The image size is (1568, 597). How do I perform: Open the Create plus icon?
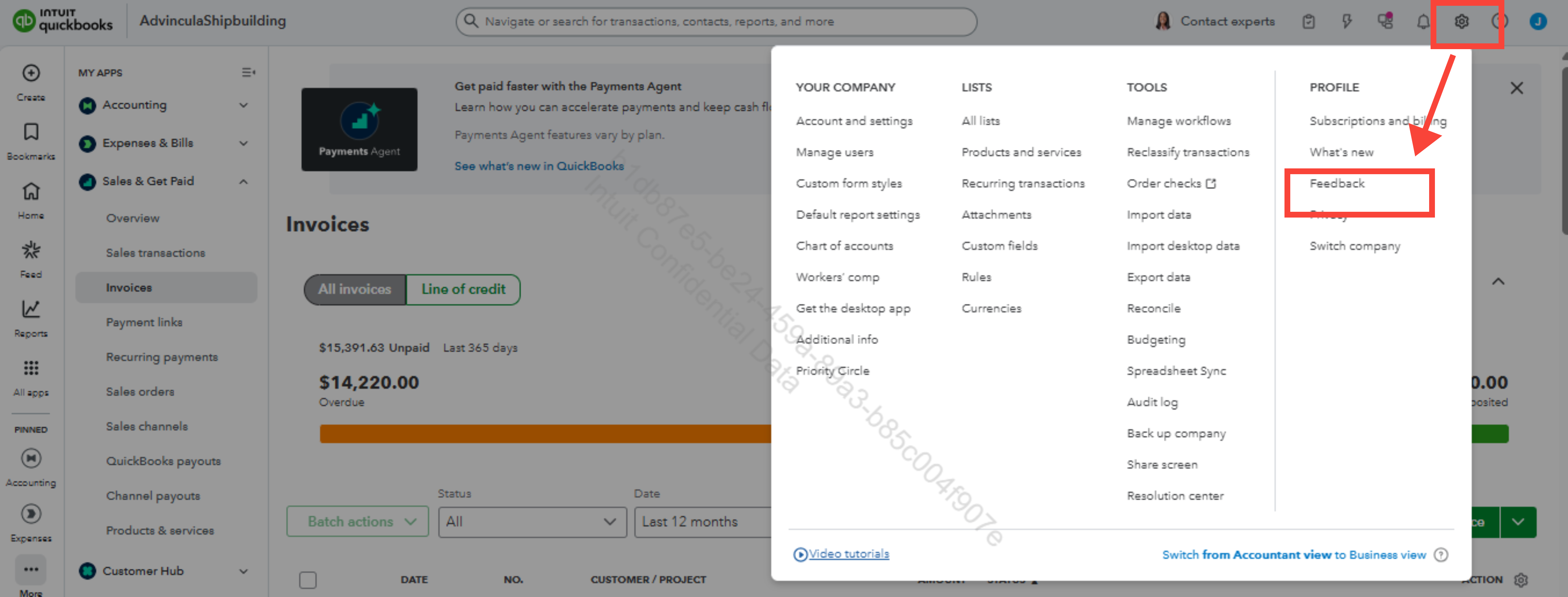tap(31, 73)
